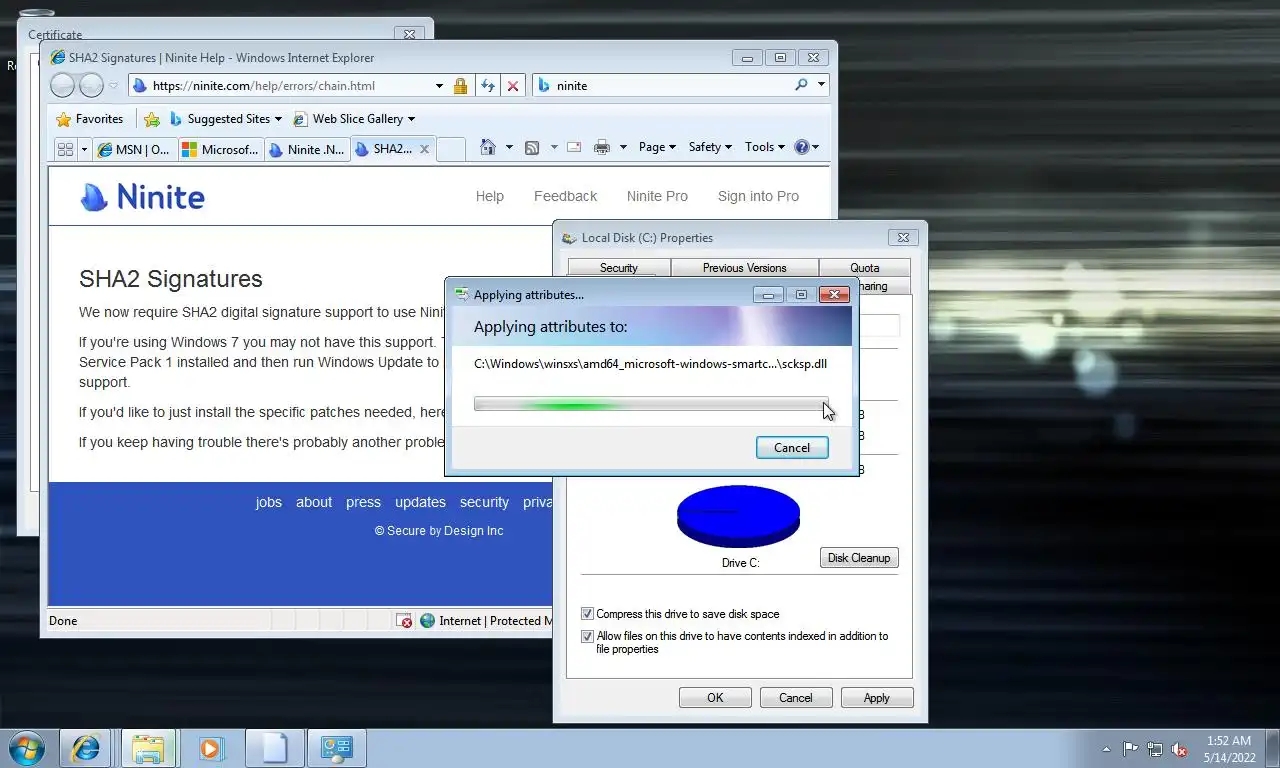Switch to the MSN browser tab
Screen dimensions: 1280x768
(x=134, y=149)
